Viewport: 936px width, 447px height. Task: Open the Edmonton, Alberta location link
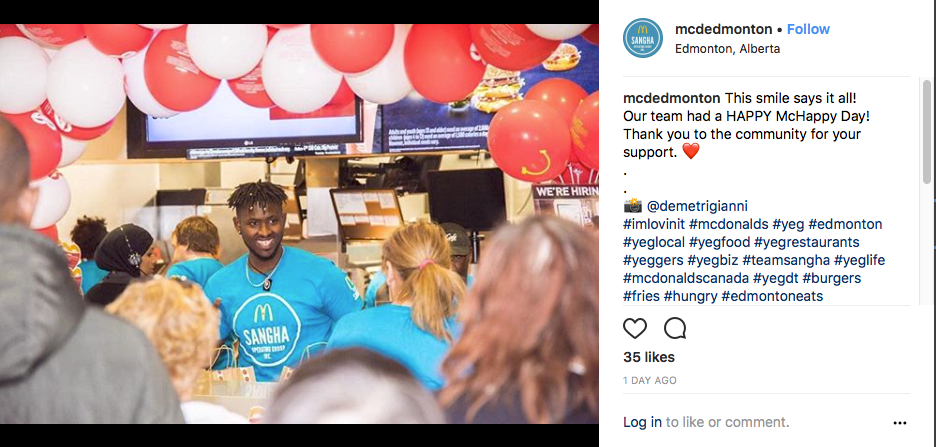click(x=727, y=49)
